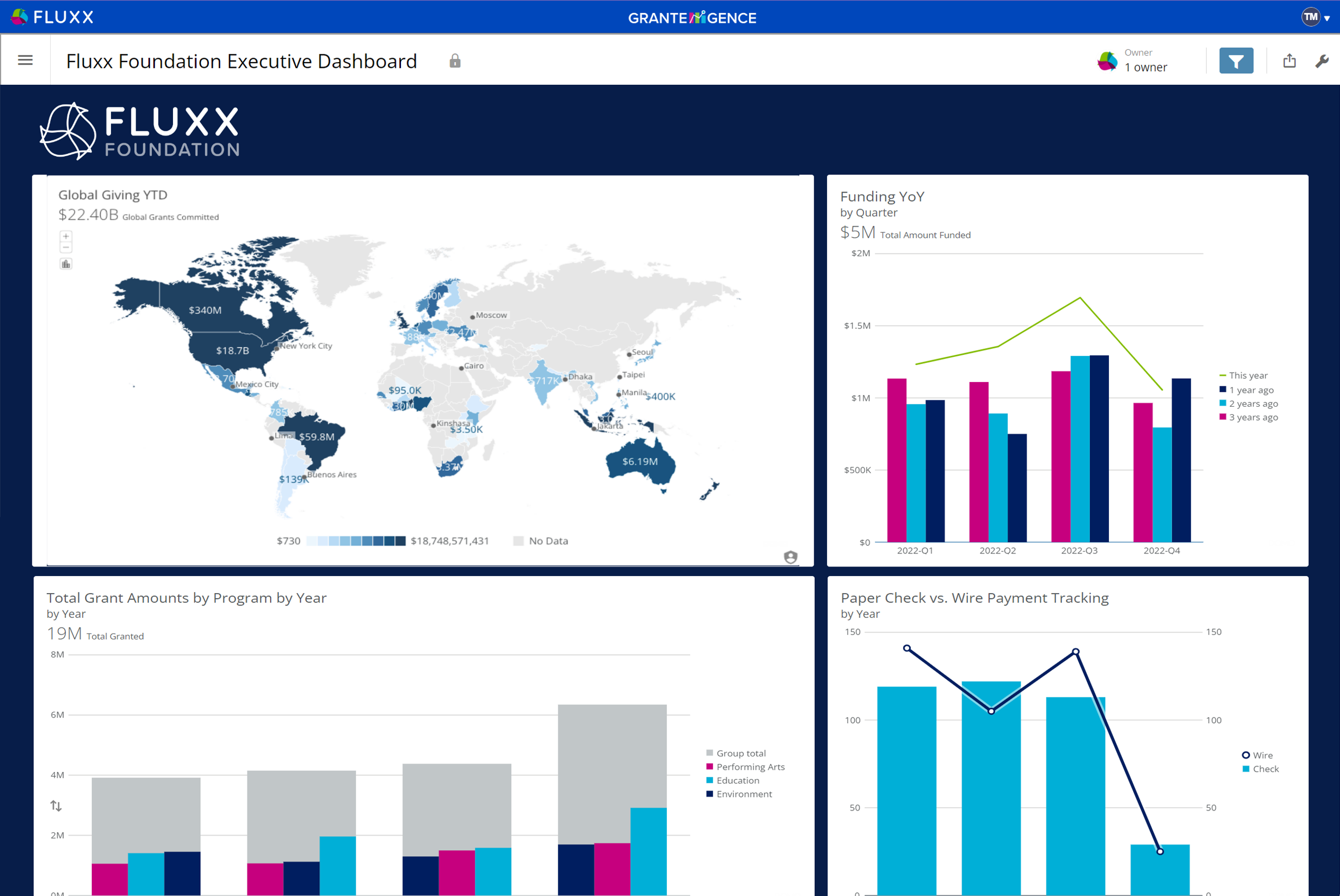
Task: Zoom out on the world map
Action: (66, 247)
